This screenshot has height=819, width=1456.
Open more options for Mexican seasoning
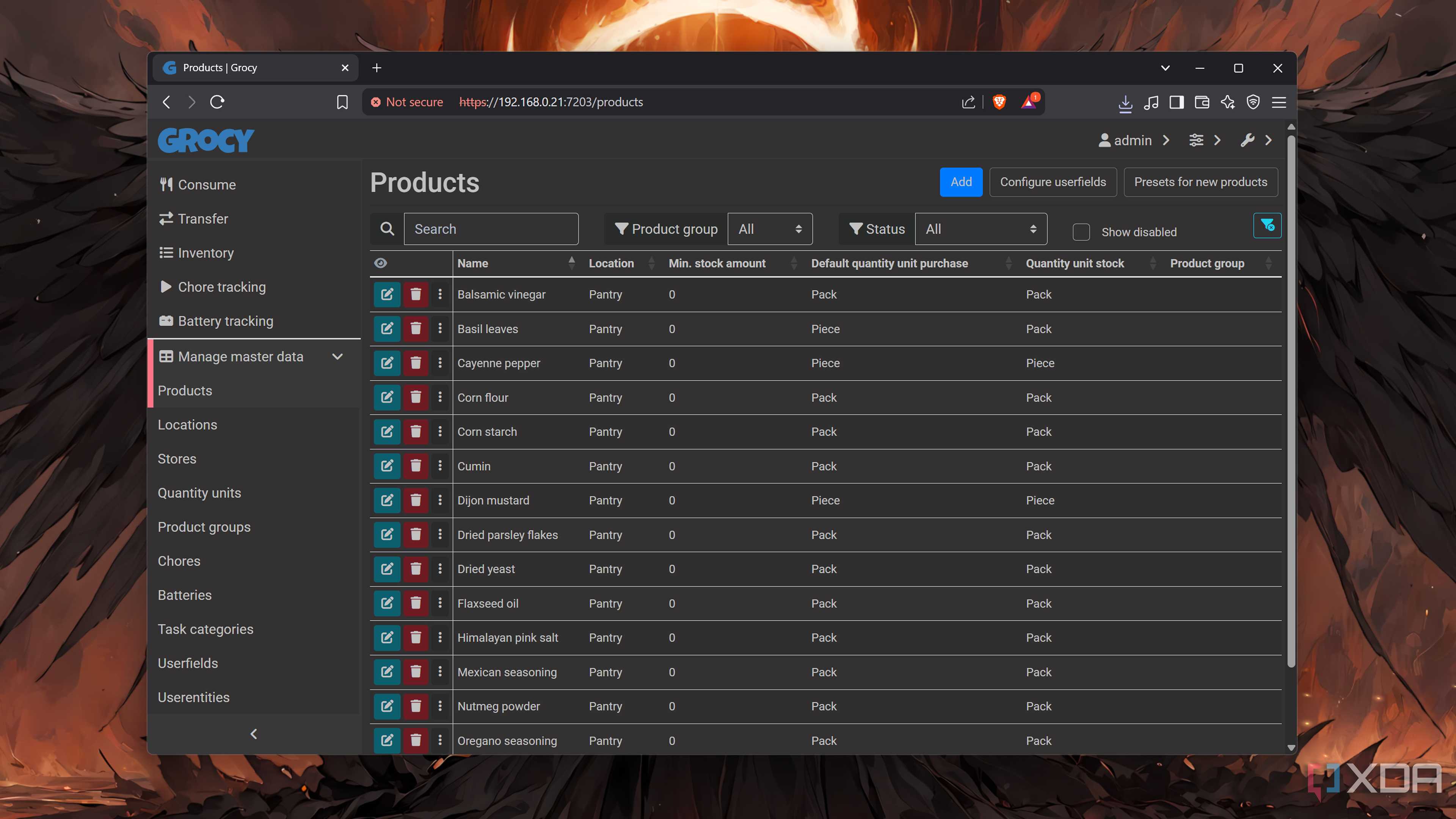click(440, 672)
